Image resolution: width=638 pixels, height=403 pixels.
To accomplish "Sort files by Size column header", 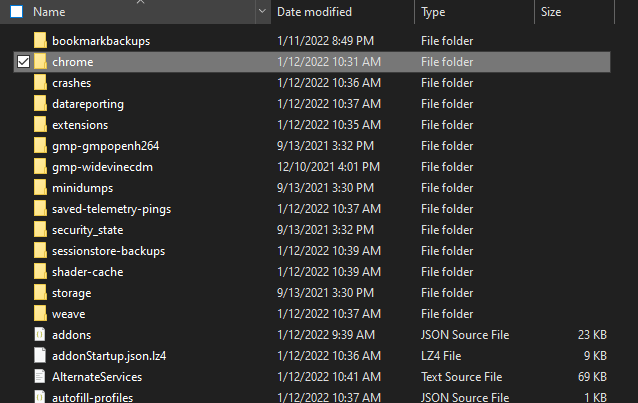I will pyautogui.click(x=551, y=12).
